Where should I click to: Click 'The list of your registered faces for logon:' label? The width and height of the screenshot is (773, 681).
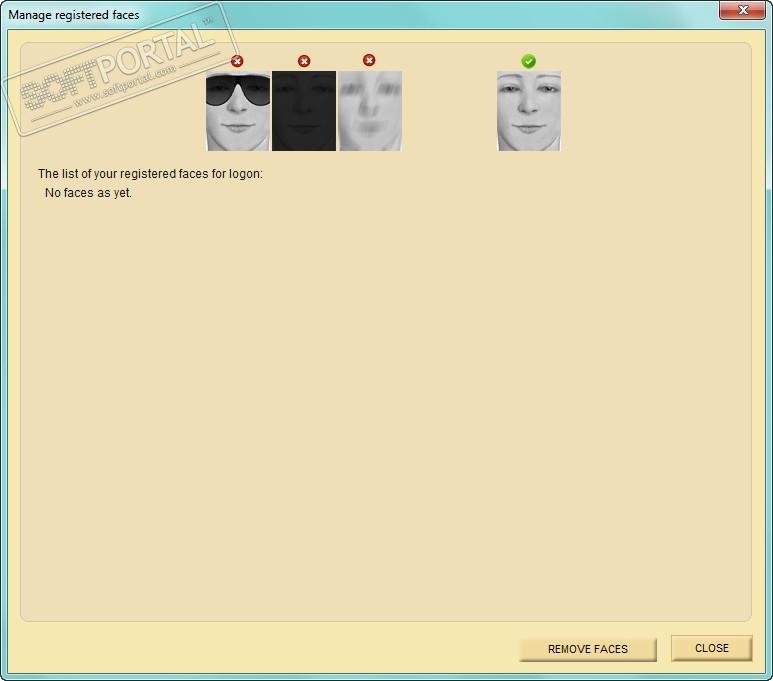150,174
